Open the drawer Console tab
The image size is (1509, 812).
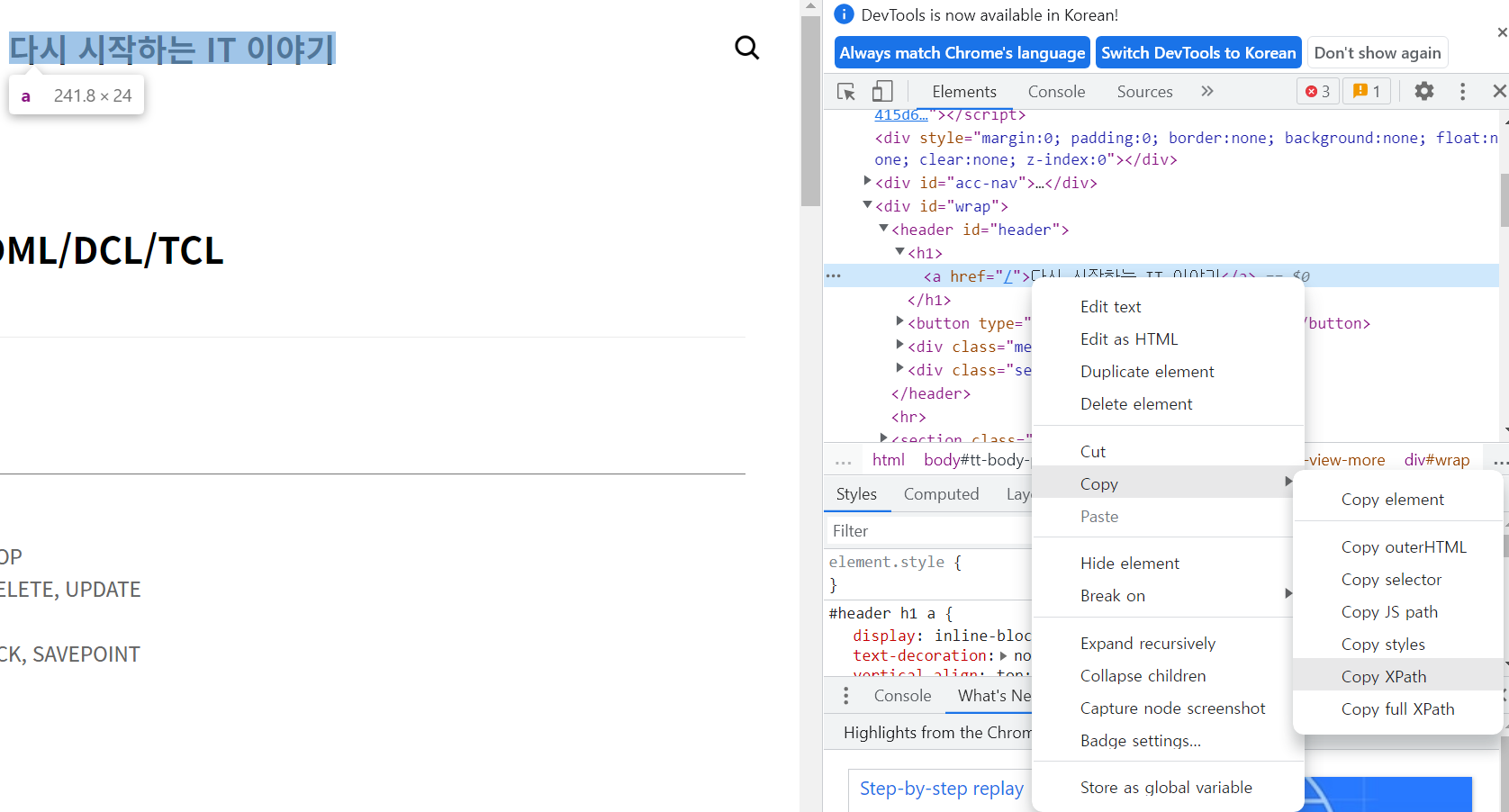pyautogui.click(x=902, y=696)
